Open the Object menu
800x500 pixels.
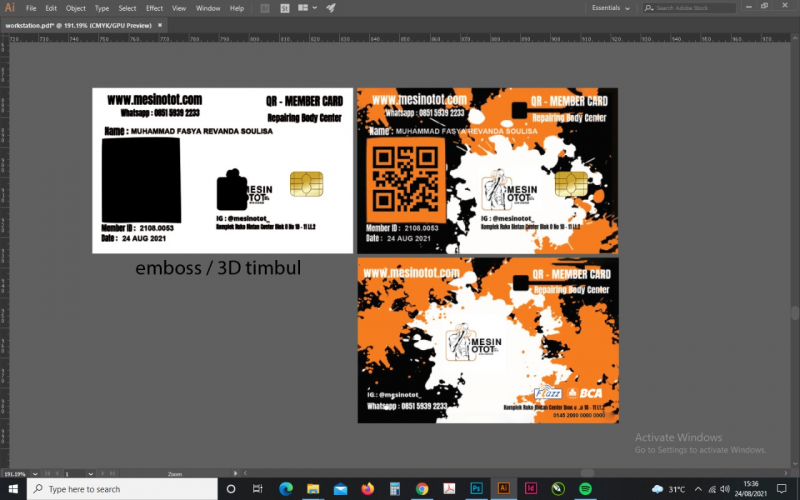pos(76,8)
